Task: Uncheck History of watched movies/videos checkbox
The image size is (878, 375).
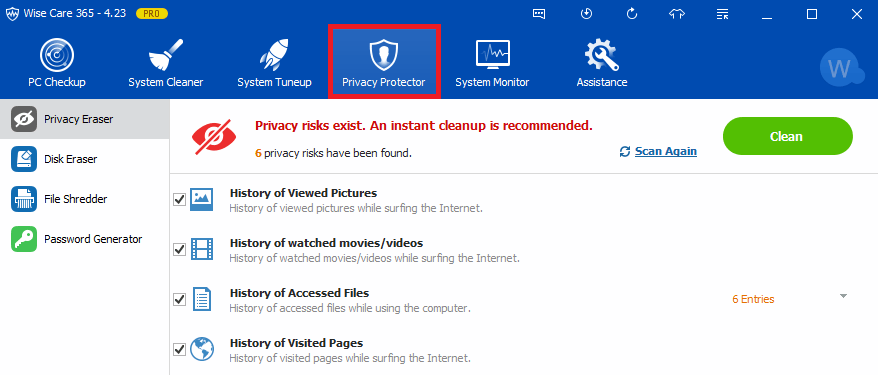Action: click(x=179, y=250)
